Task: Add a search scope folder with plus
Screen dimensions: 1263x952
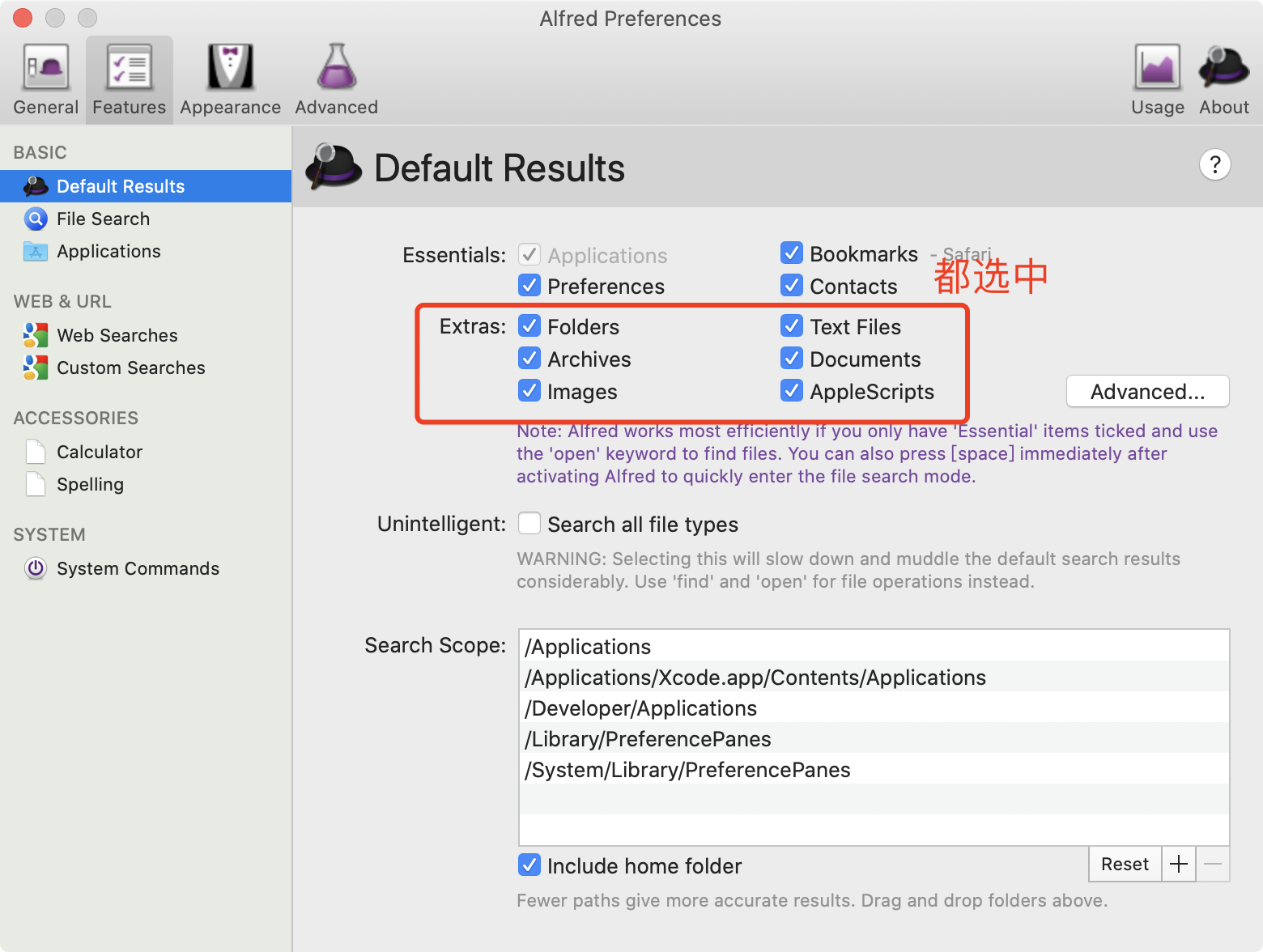Action: click(1179, 864)
